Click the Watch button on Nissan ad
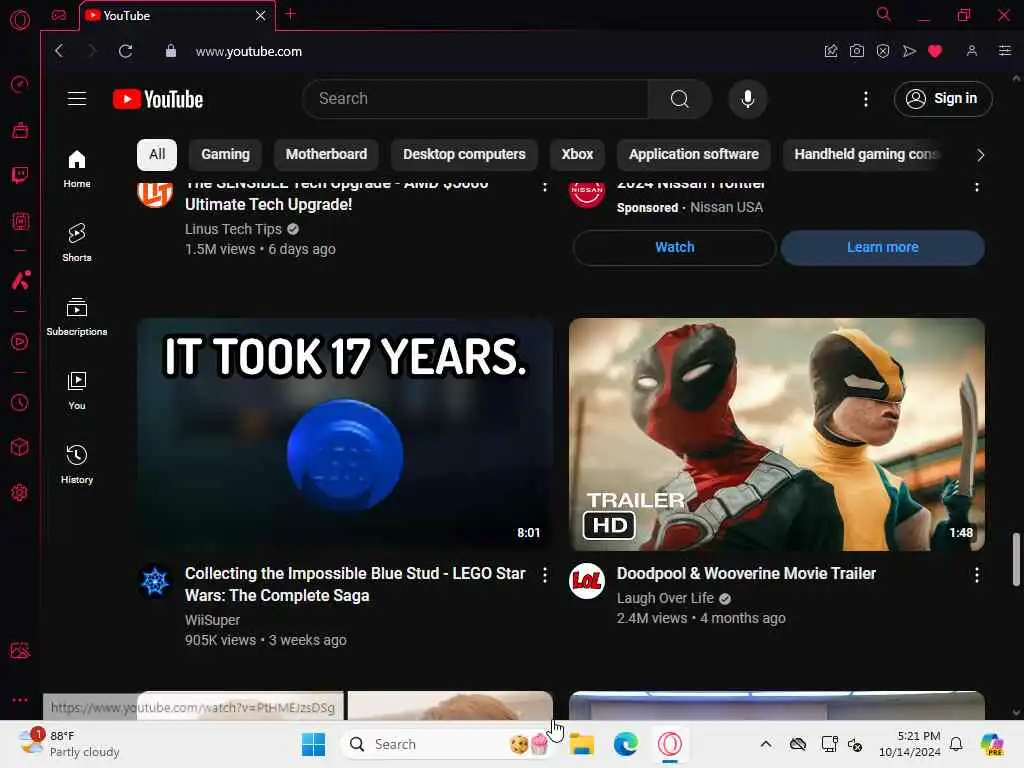The height and width of the screenshot is (768, 1024). [675, 248]
